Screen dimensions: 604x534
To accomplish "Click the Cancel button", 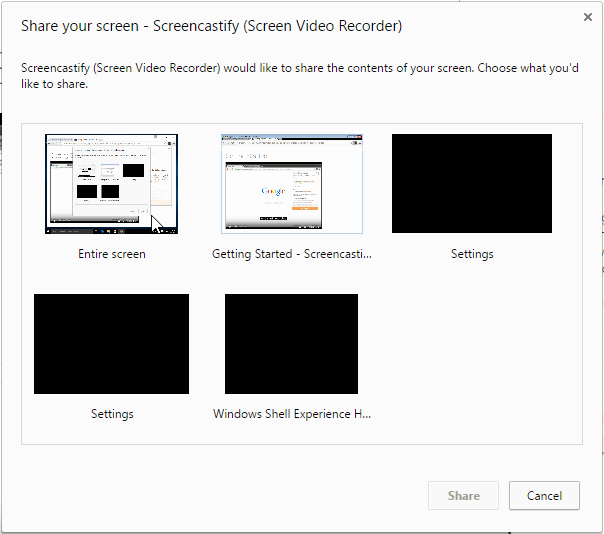I will [x=544, y=495].
